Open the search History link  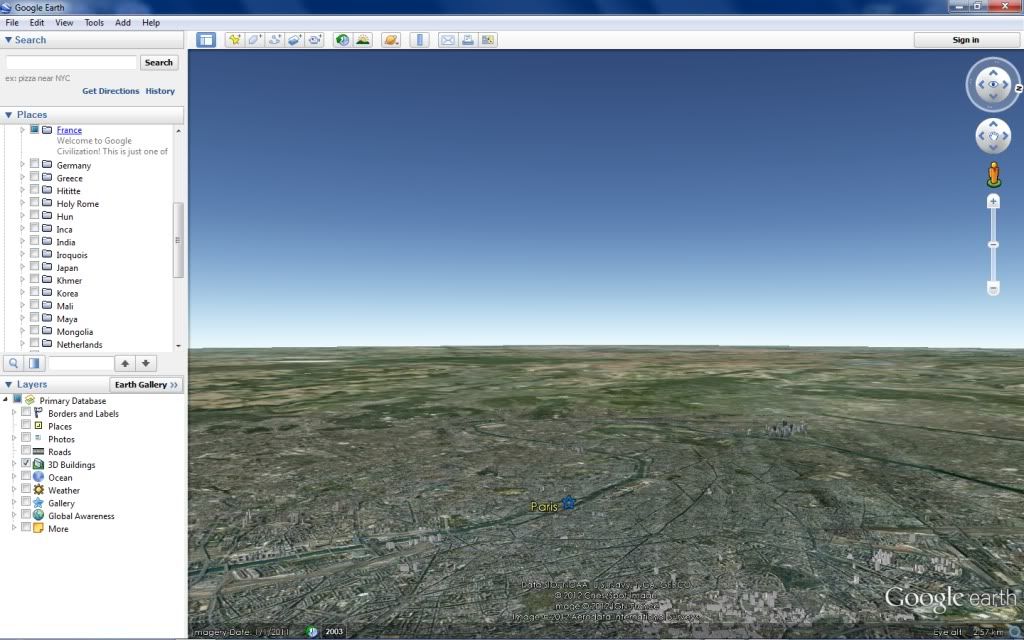pos(160,91)
